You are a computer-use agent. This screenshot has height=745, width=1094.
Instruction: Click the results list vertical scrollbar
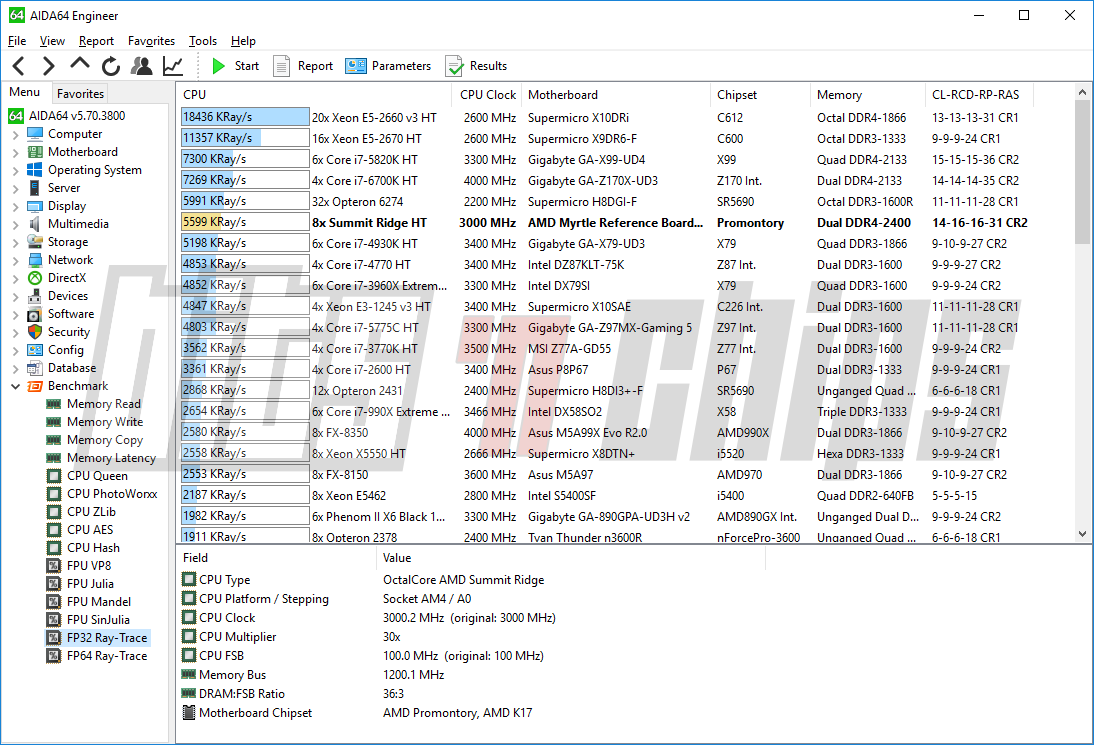(x=1082, y=300)
